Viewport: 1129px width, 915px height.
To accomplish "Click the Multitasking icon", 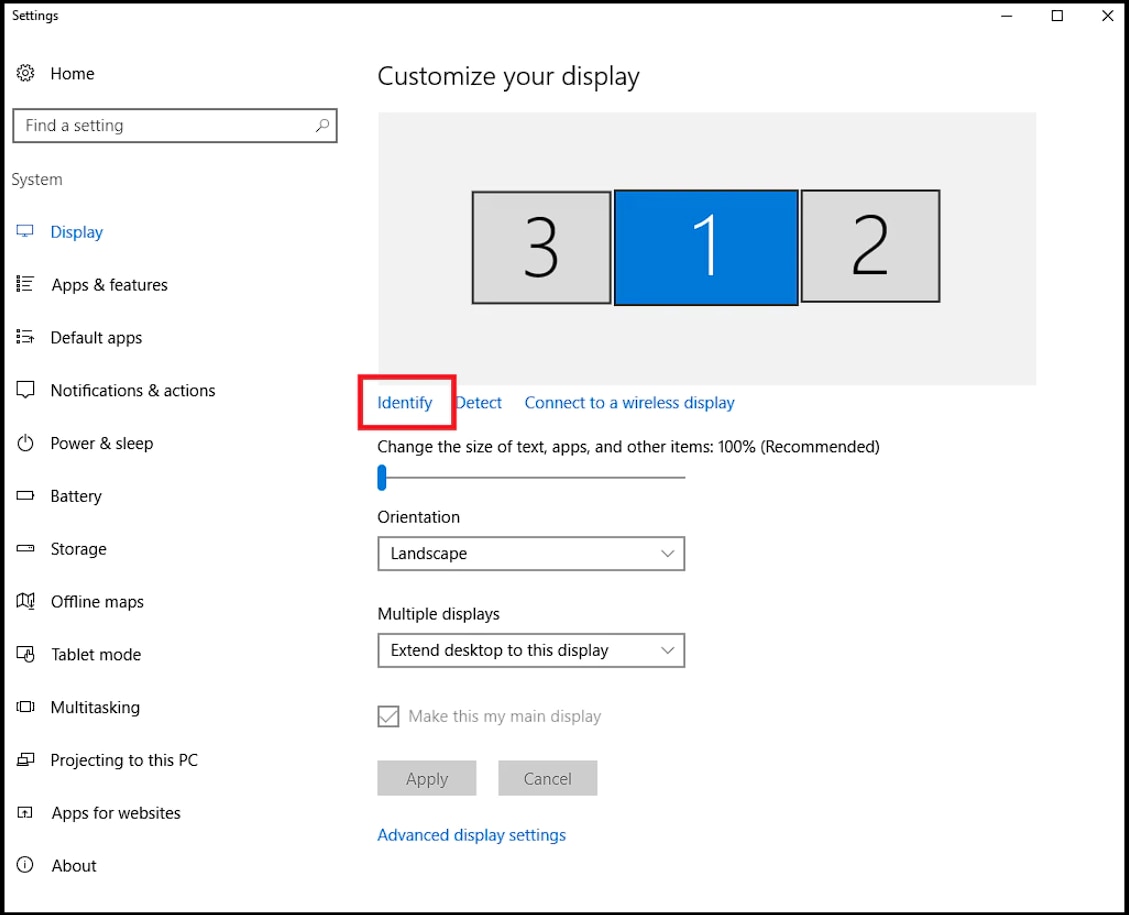I will [25, 706].
